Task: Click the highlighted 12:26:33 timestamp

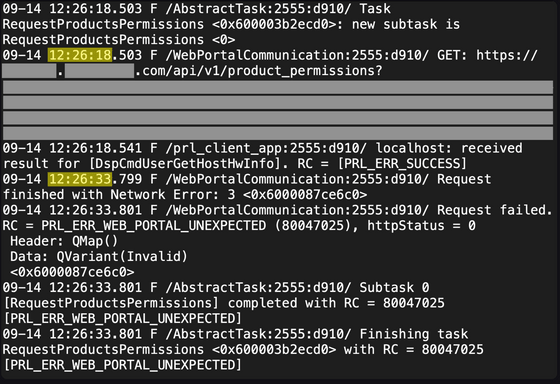Action: (80, 179)
